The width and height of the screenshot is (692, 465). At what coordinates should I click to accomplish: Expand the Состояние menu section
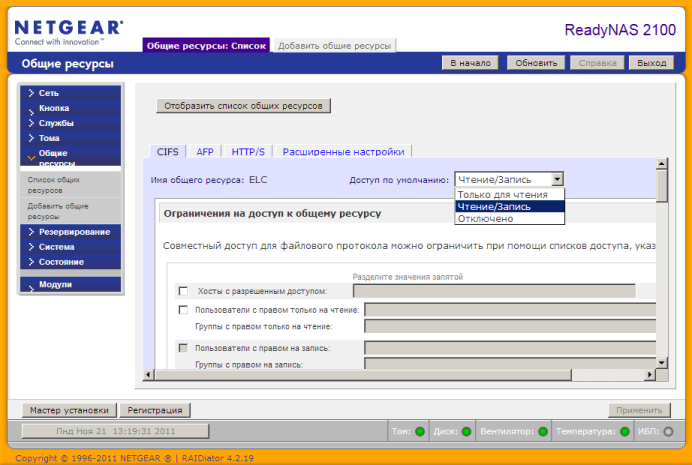coord(70,262)
